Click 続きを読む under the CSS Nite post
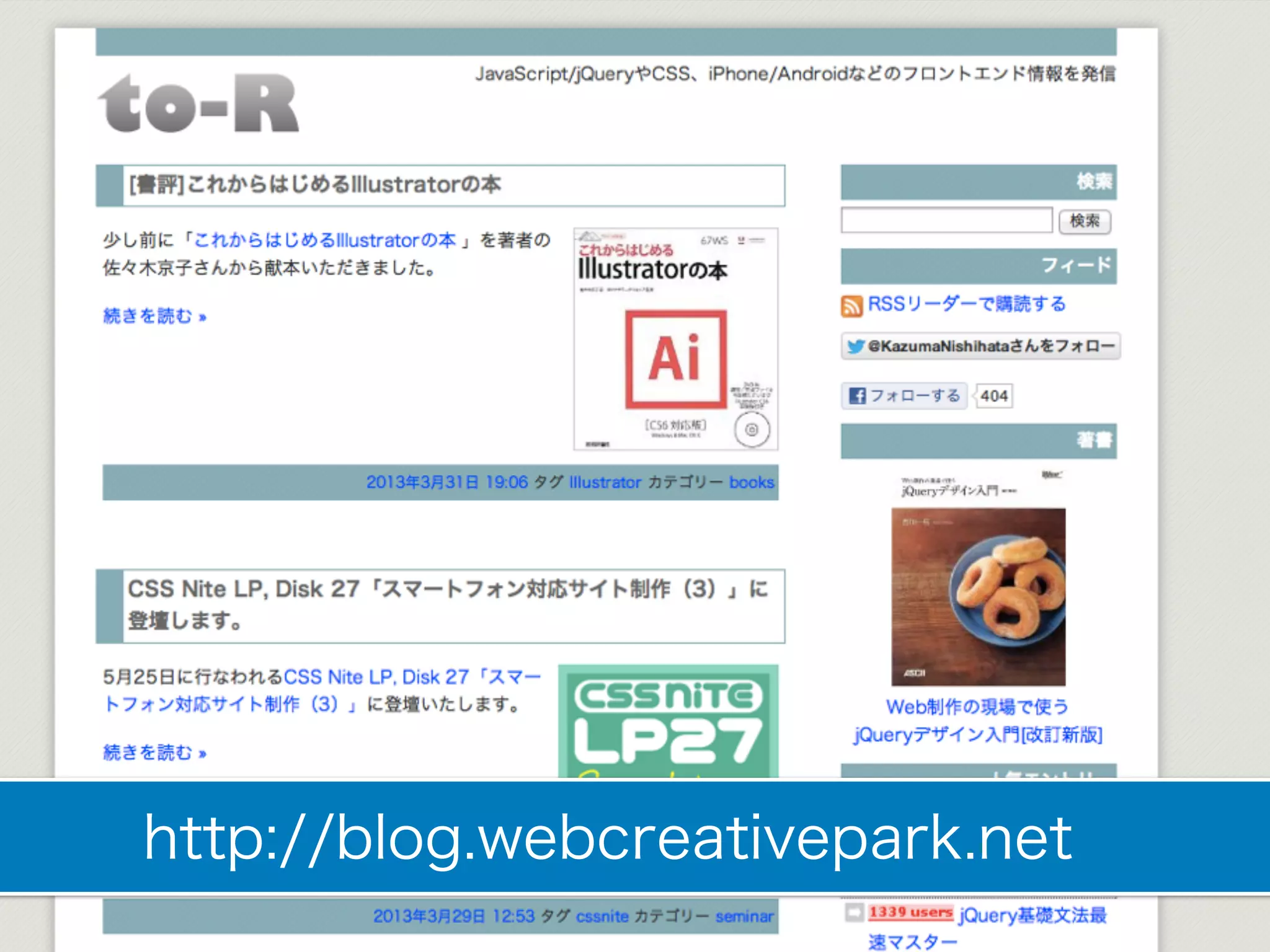 pyautogui.click(x=154, y=752)
